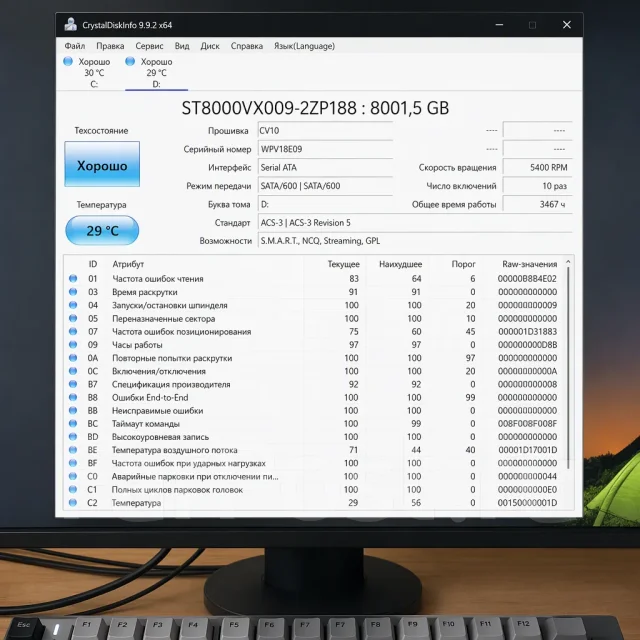Image resolution: width=640 pixels, height=640 pixels.
Task: Click status dot of row C2 Температура
Action: pyautogui.click(x=73, y=502)
